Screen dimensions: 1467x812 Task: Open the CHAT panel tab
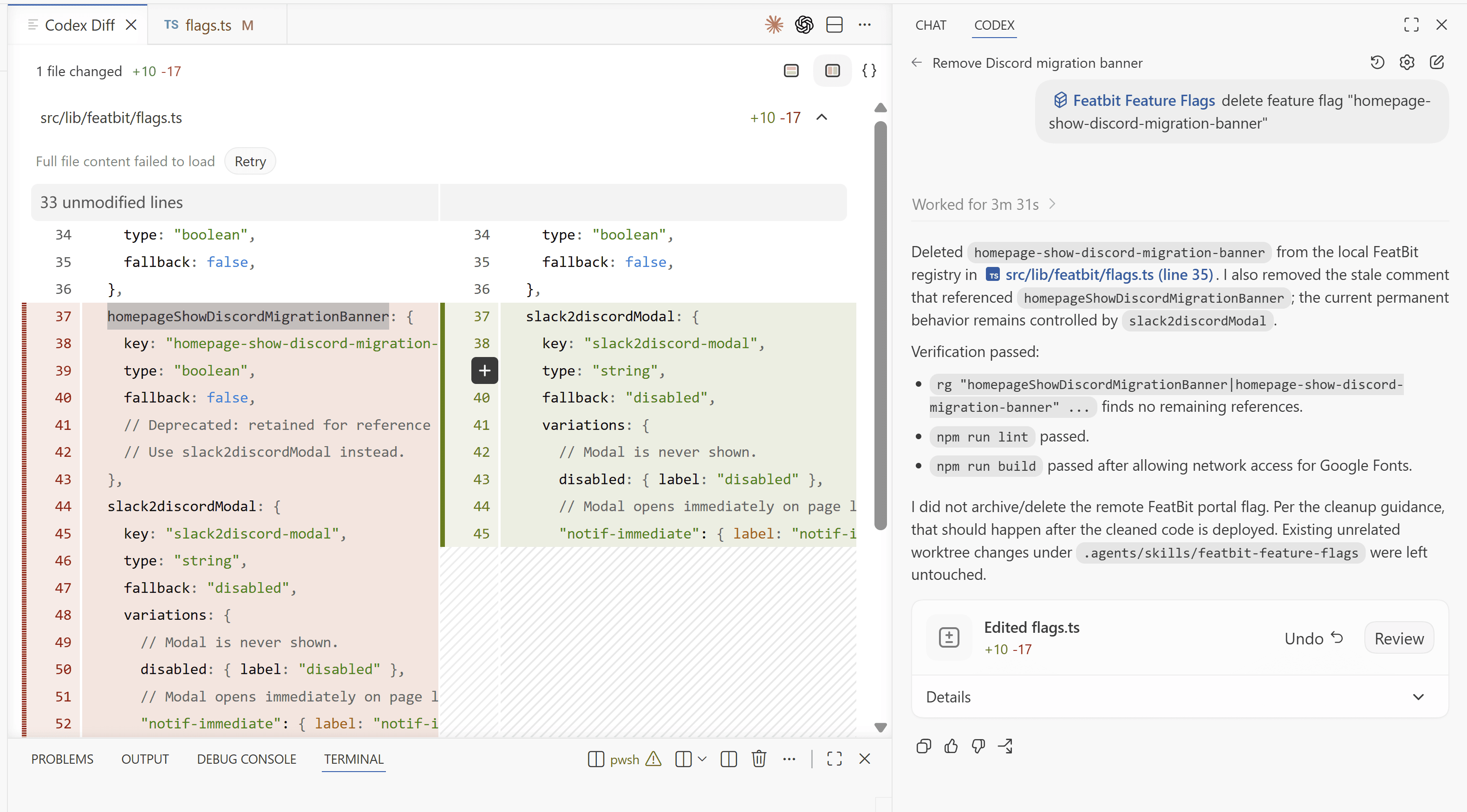click(x=931, y=25)
